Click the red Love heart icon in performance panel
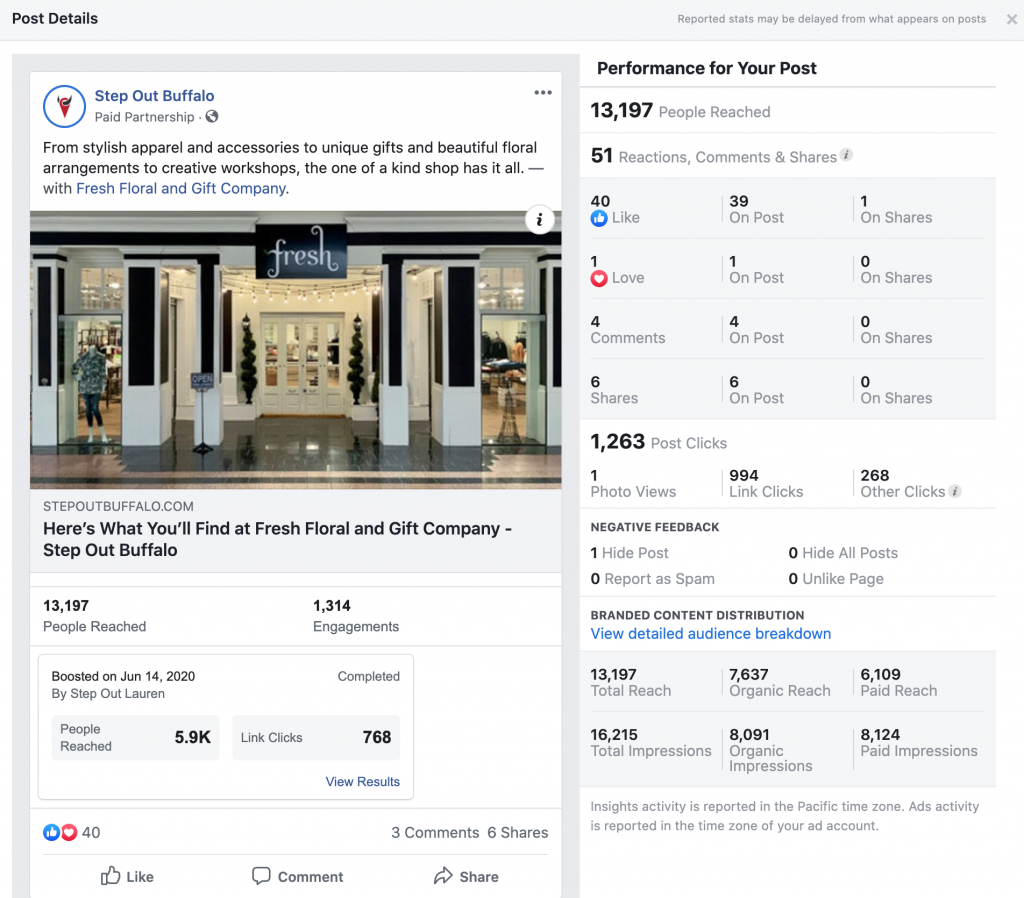 [x=599, y=278]
